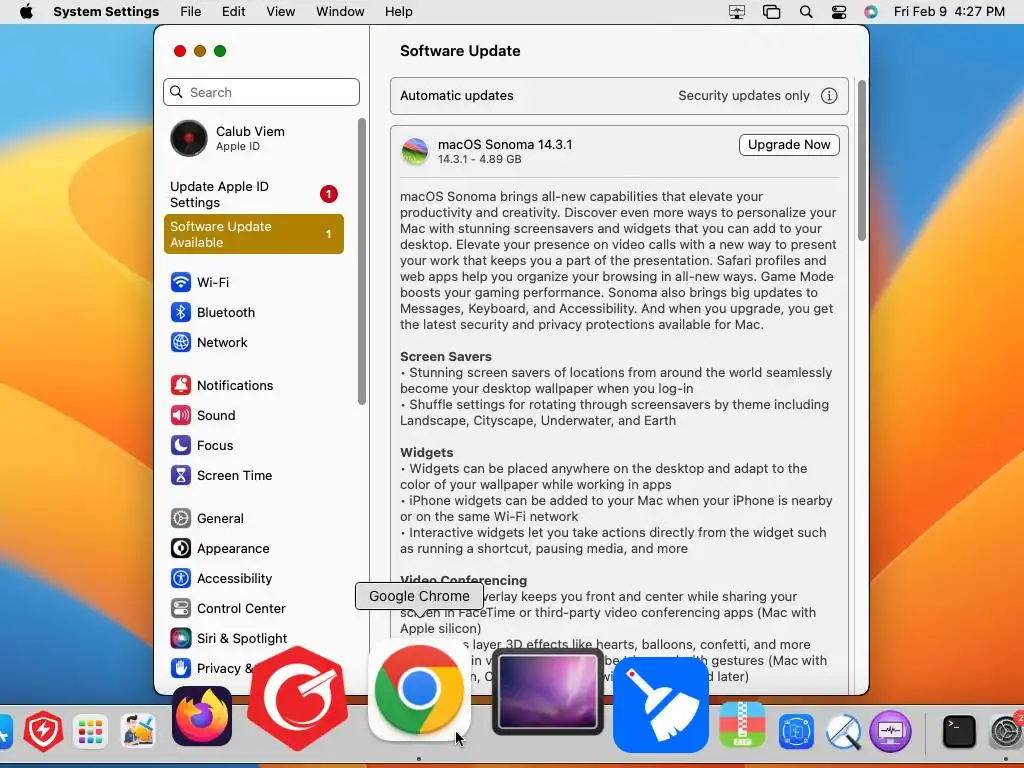Open the desktop screen thumbnail app in Dock
The width and height of the screenshot is (1024, 768).
click(547, 692)
